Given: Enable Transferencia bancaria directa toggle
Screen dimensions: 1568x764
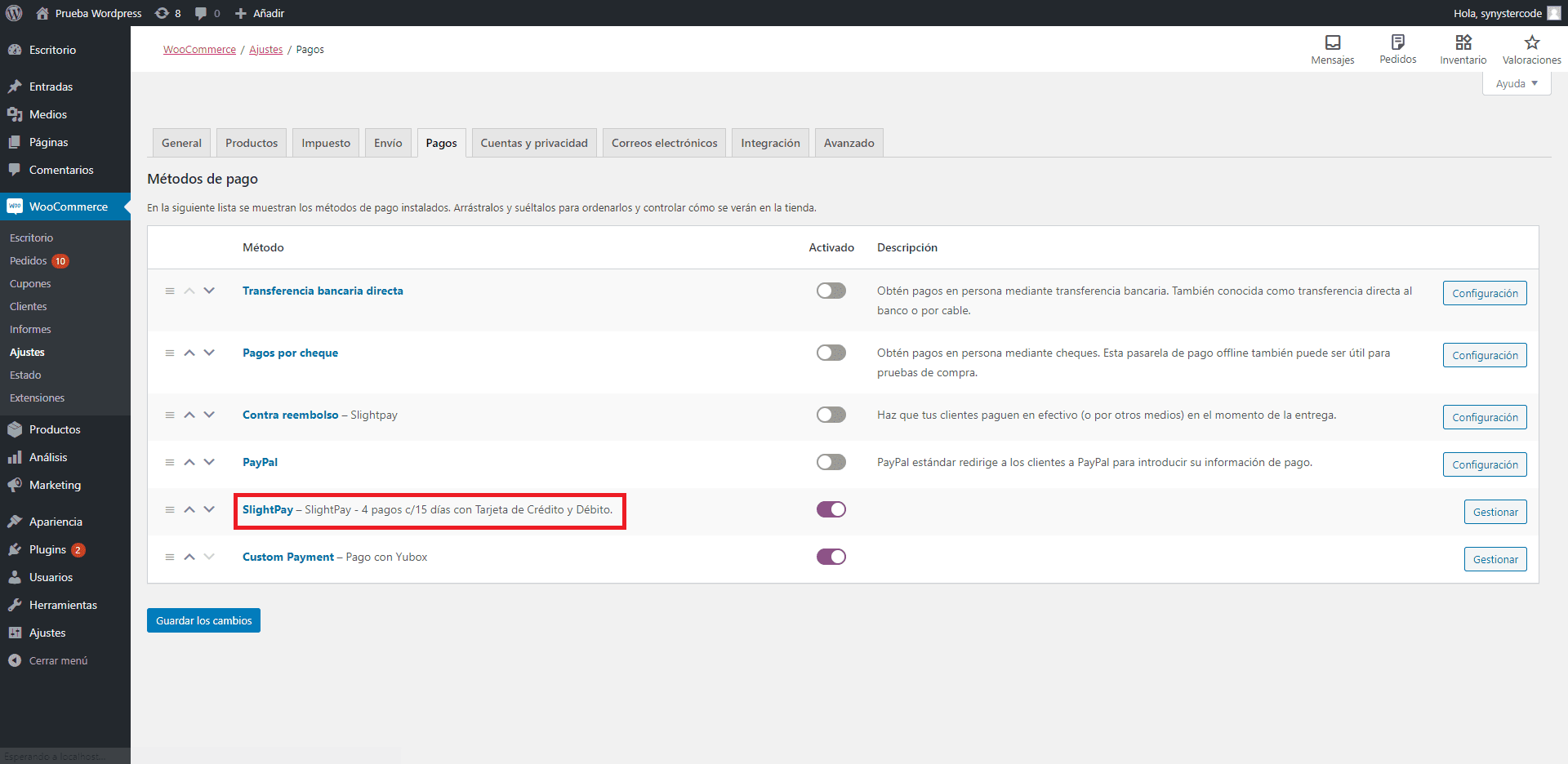Looking at the screenshot, I should click(831, 291).
